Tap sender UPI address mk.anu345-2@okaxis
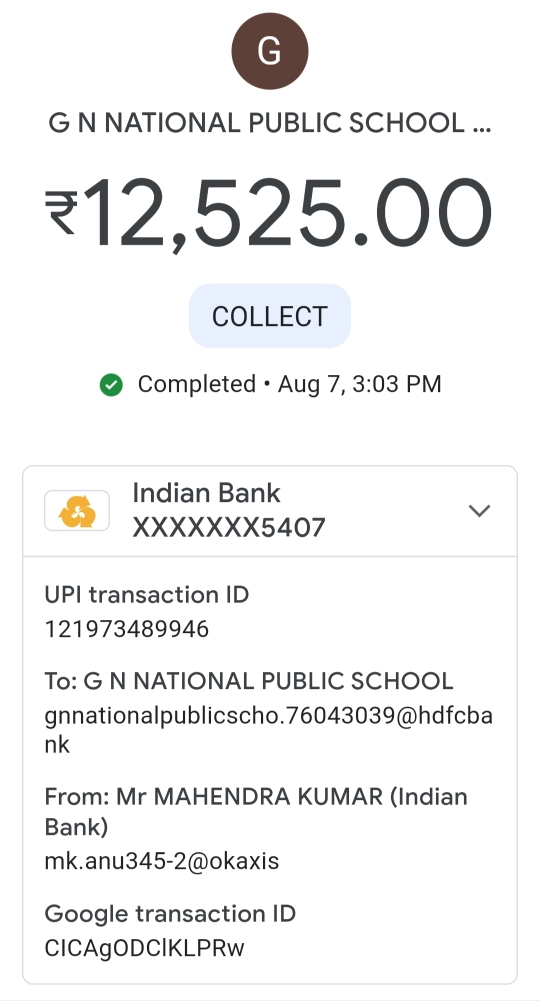This screenshot has height=1003, width=540. pos(162,861)
